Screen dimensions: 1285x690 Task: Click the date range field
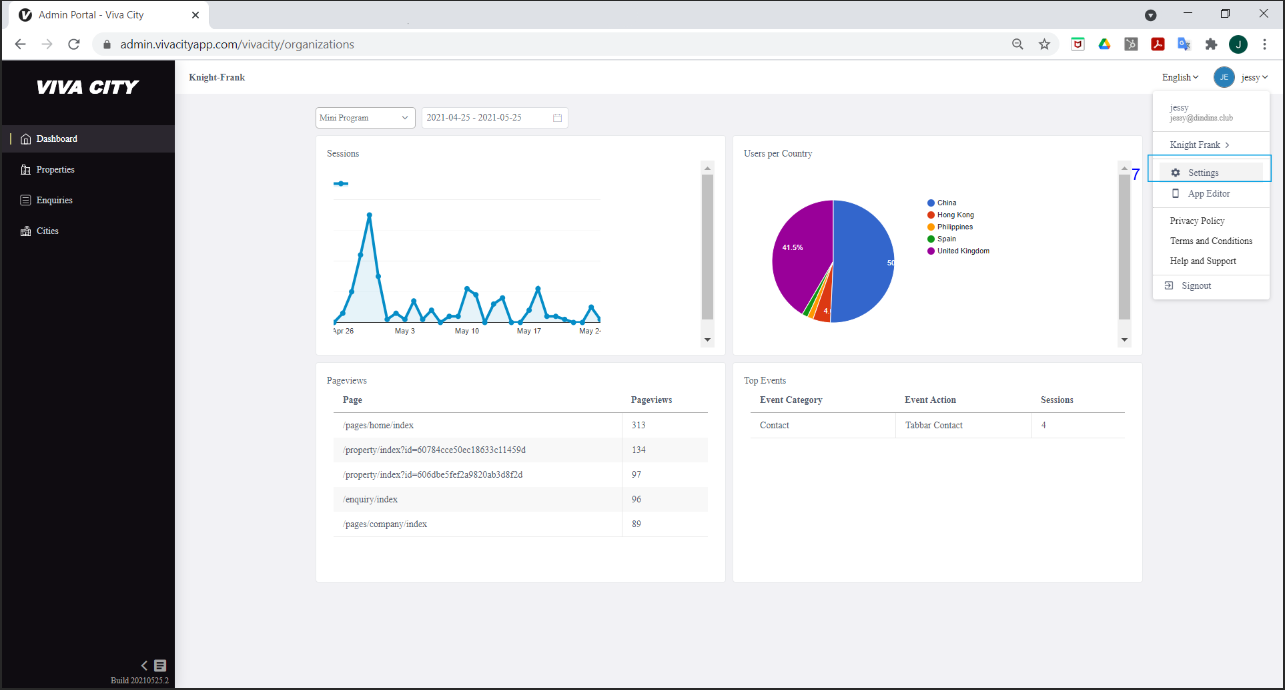pyautogui.click(x=495, y=118)
